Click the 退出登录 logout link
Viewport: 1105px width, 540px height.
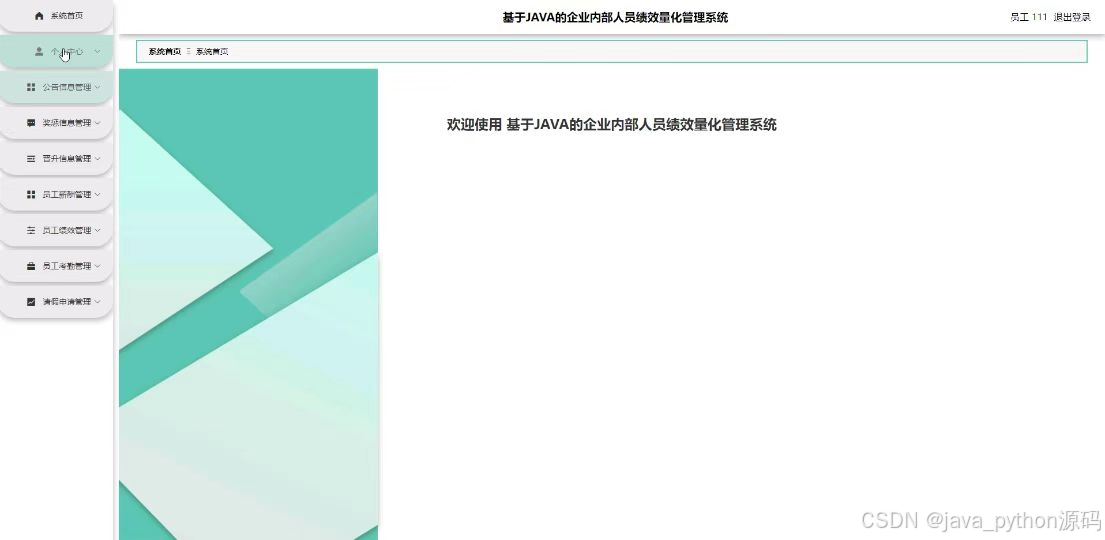[x=1072, y=18]
